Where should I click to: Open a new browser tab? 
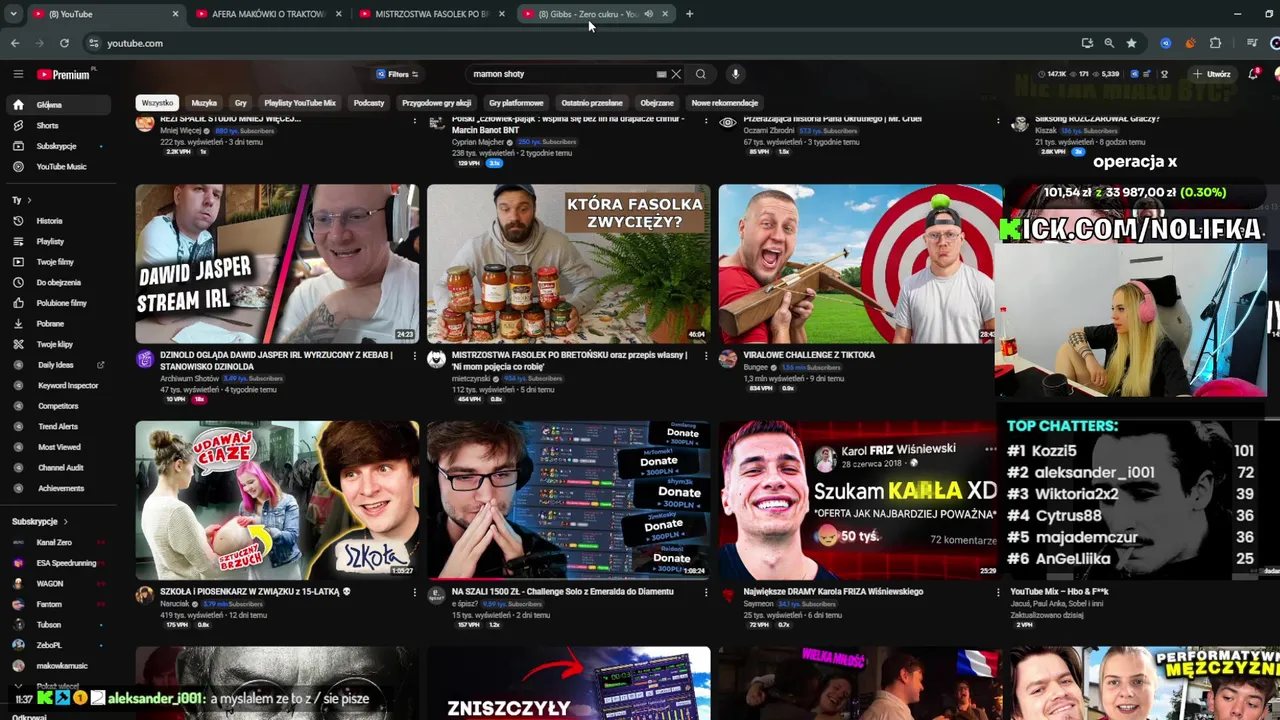[x=689, y=14]
